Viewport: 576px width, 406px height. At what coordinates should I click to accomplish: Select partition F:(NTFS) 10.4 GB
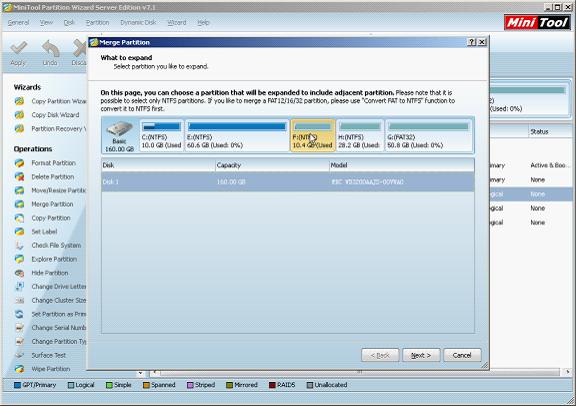tap(313, 135)
